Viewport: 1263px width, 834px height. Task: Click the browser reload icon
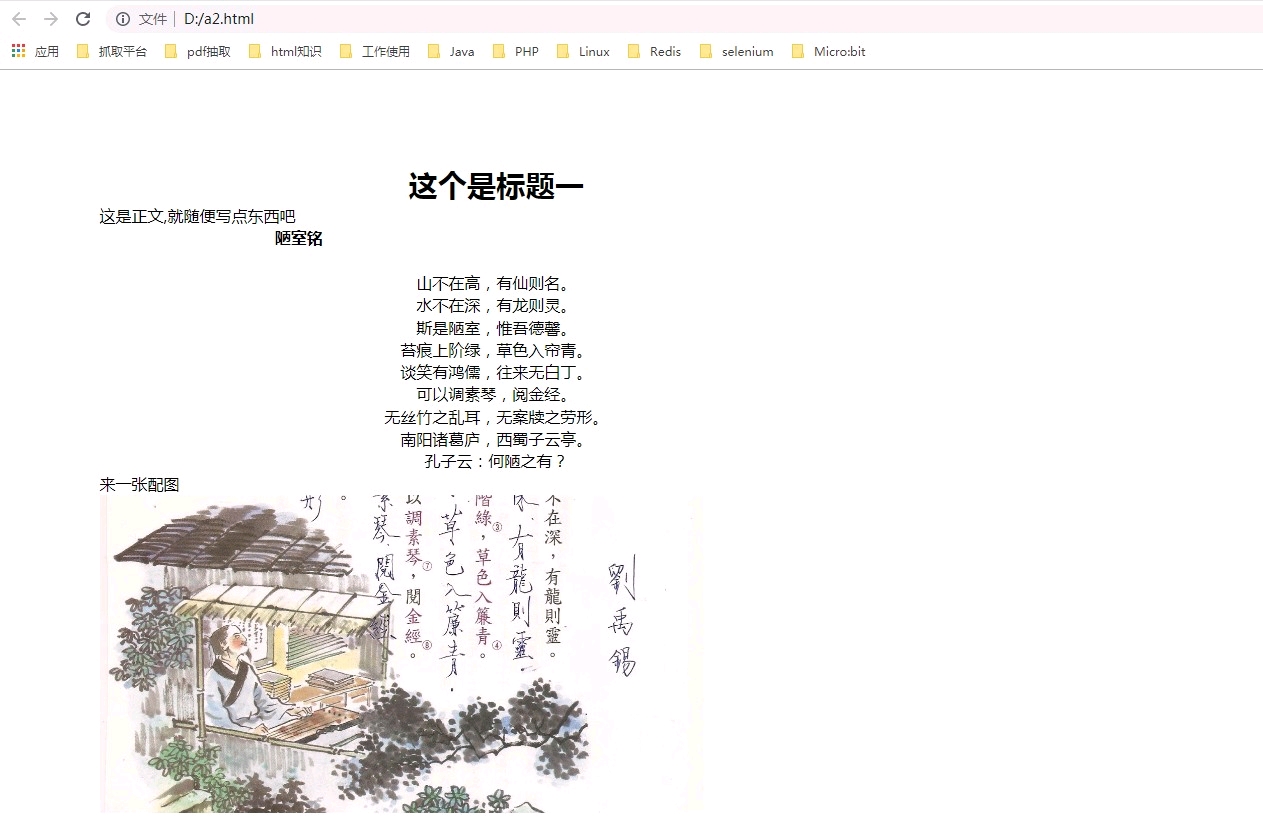[x=83, y=18]
